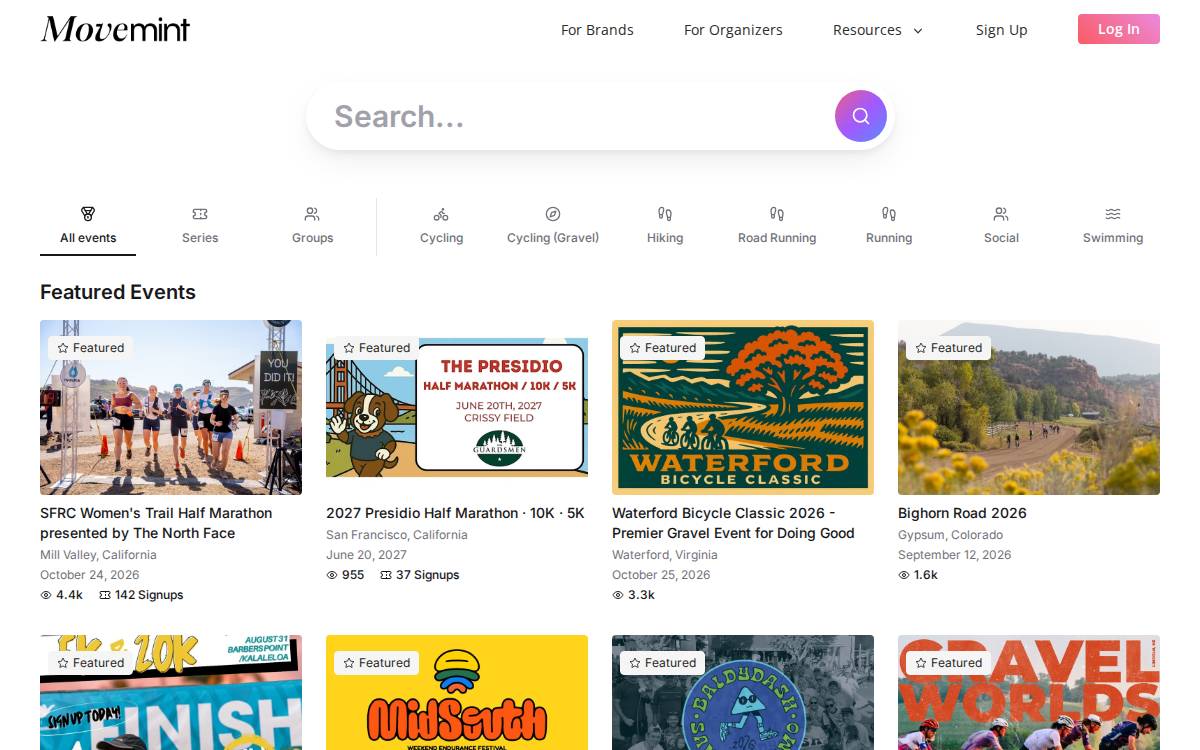This screenshot has width=1200, height=750.
Task: Click the eye views icon under SFRC event
Action: pyautogui.click(x=46, y=595)
